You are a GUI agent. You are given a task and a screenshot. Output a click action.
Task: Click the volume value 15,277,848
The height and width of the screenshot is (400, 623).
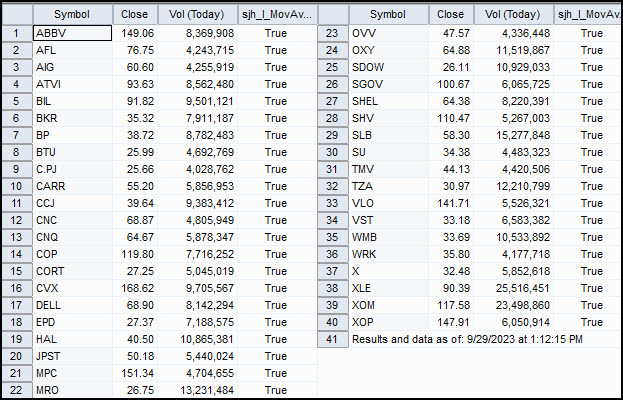523,135
